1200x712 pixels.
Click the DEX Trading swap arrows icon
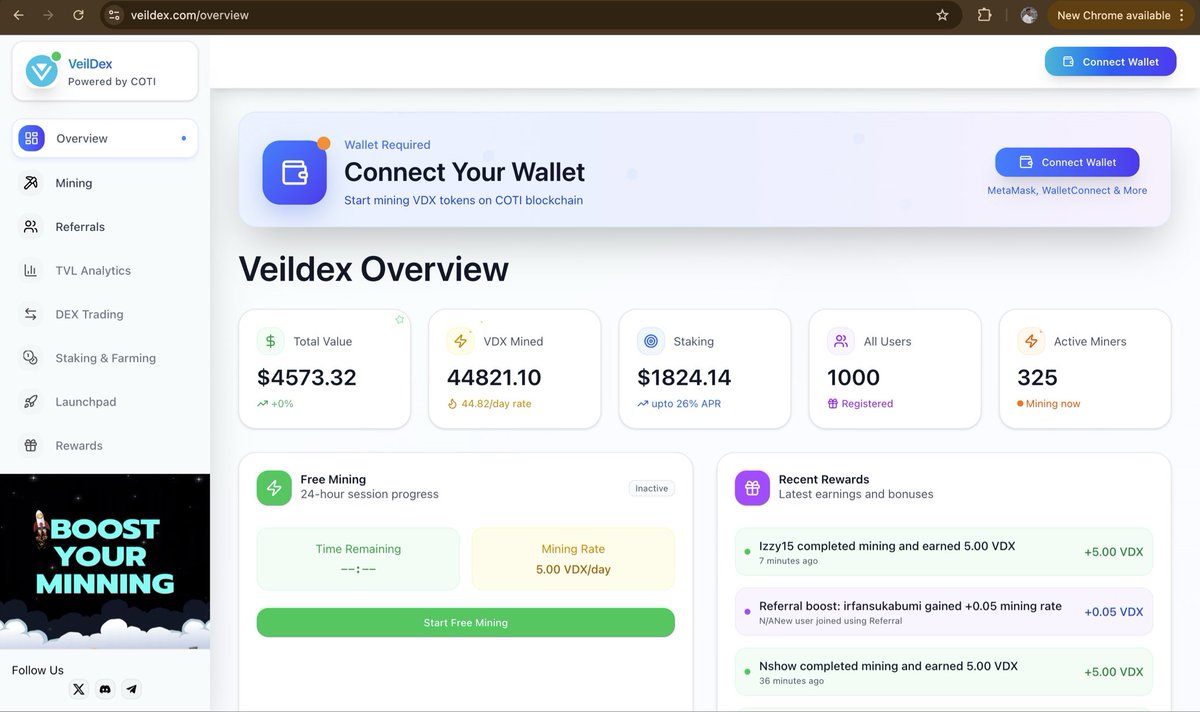click(x=31, y=314)
